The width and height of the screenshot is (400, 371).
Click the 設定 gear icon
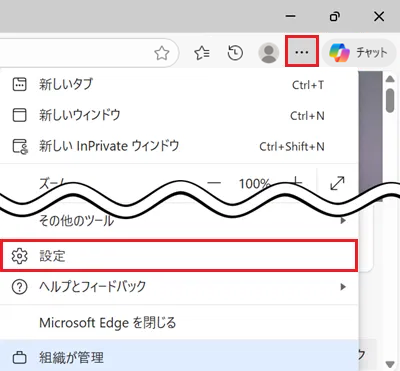point(19,256)
